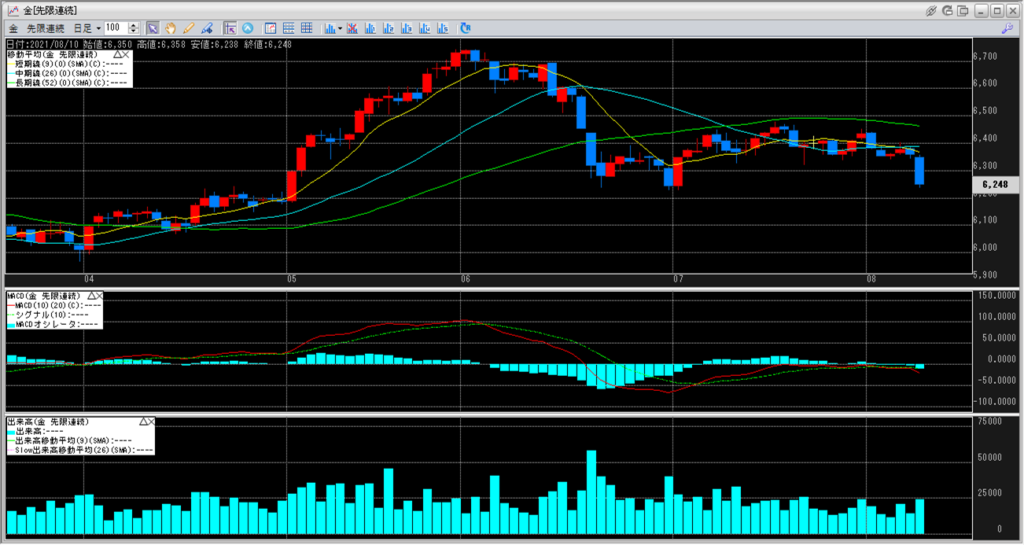Screen dimensions: 1024x545
Task: Select the 中期線(26) moving average entry
Action: (x=68, y=74)
